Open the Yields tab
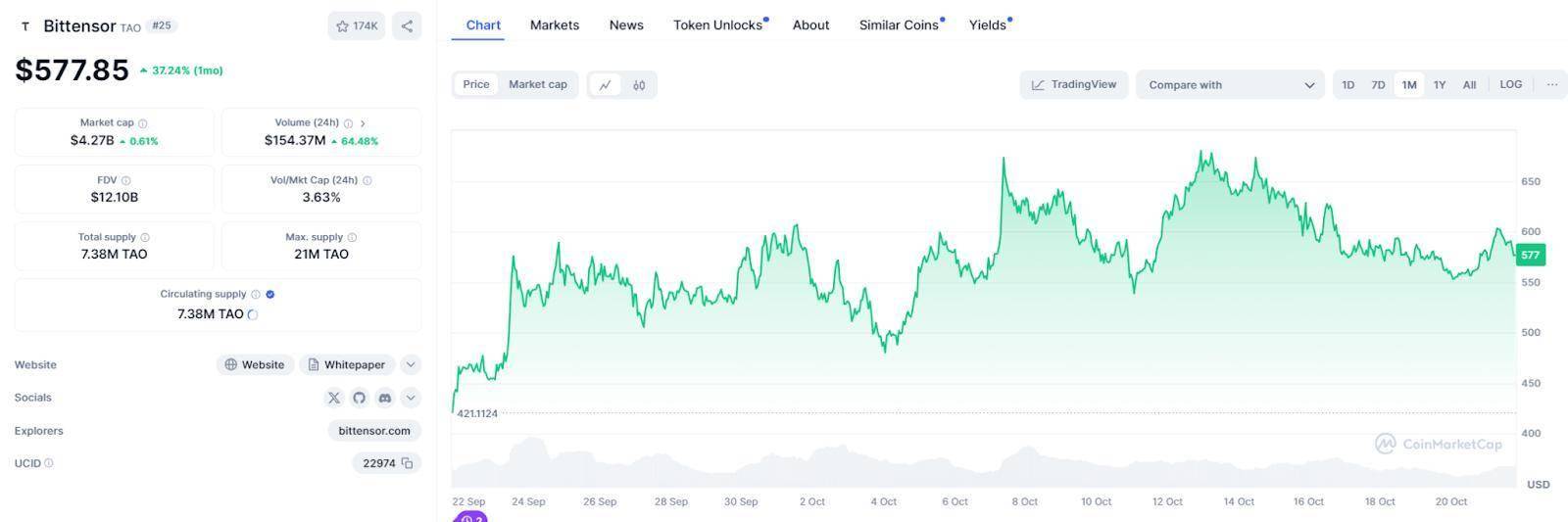 [x=988, y=25]
